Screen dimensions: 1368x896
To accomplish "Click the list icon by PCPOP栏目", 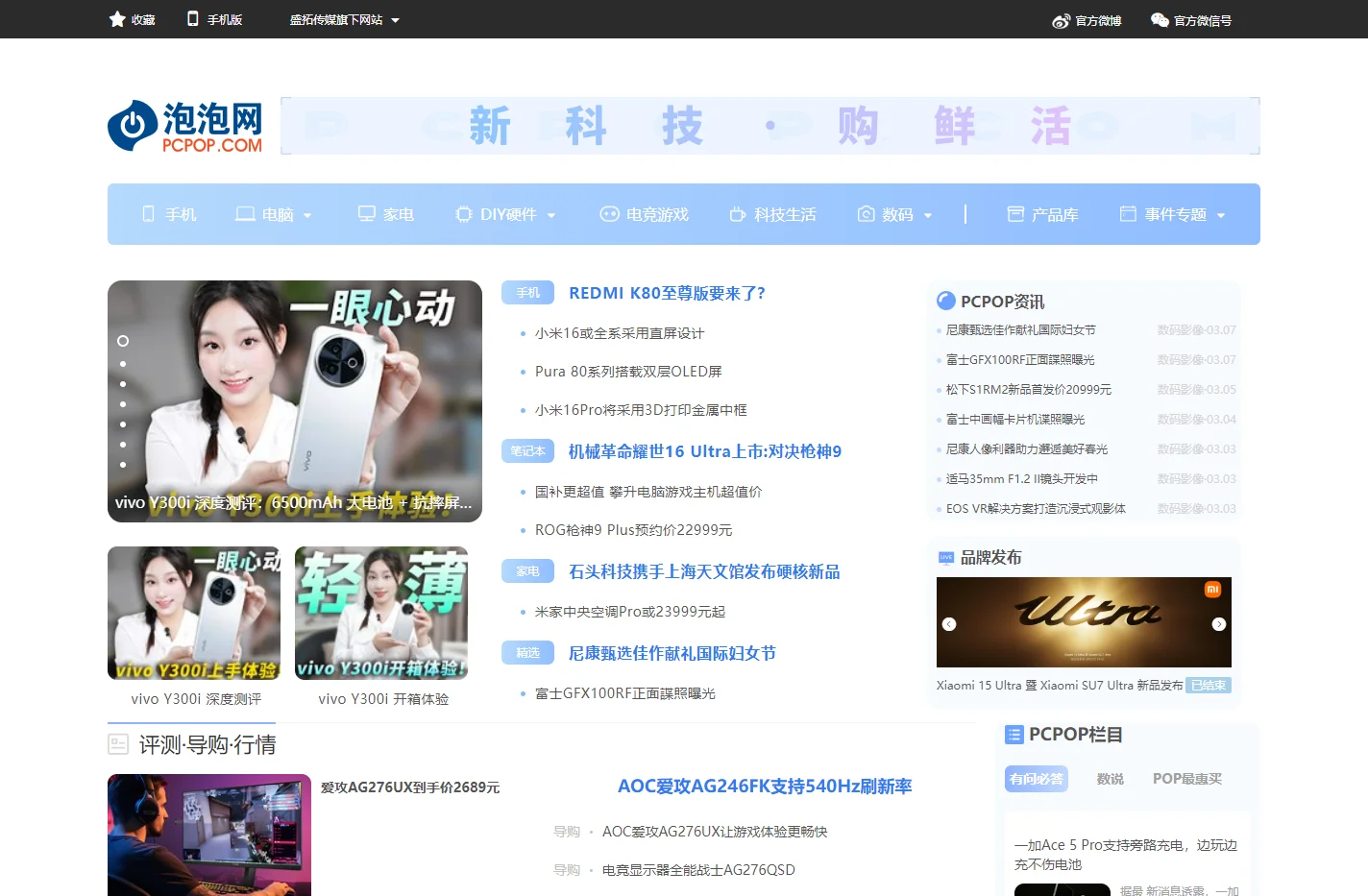I will point(1014,735).
